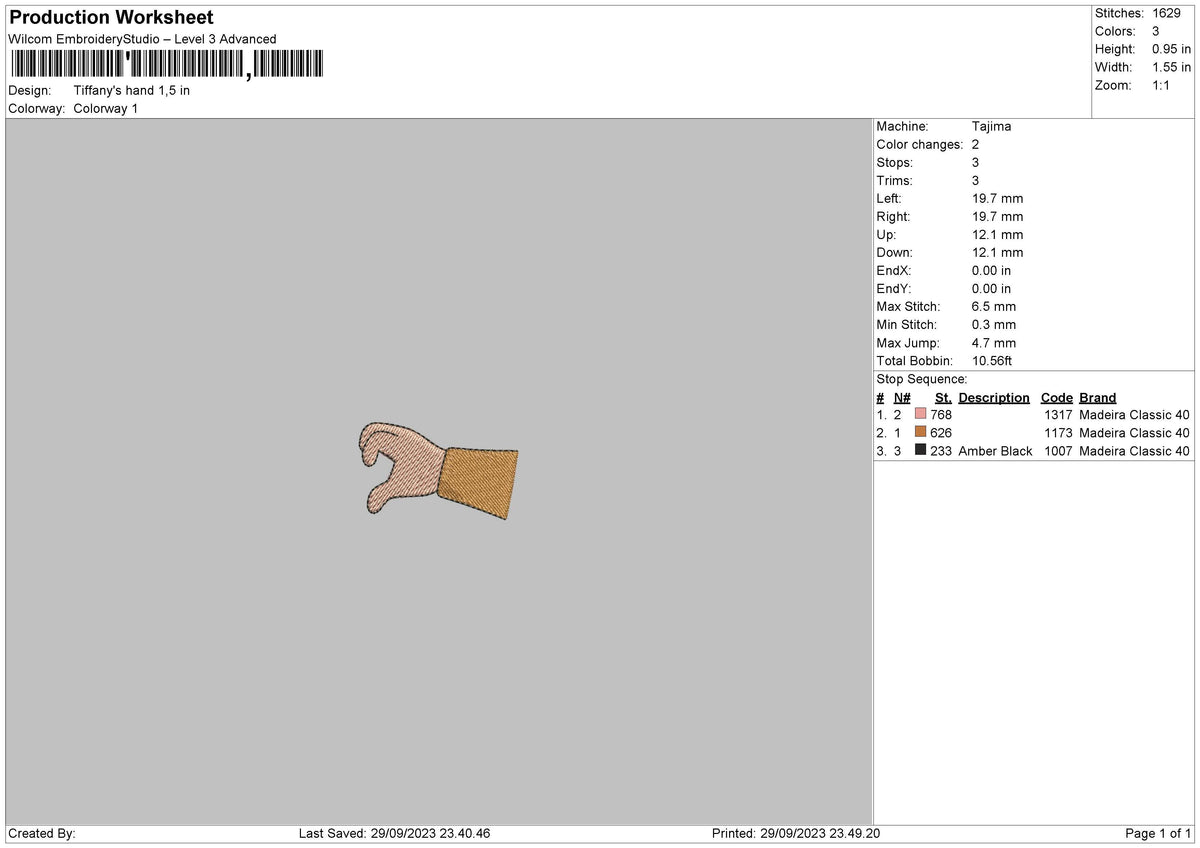Select the 'Up:' row value 12.1 mm
1200x848 pixels.
pos(997,234)
